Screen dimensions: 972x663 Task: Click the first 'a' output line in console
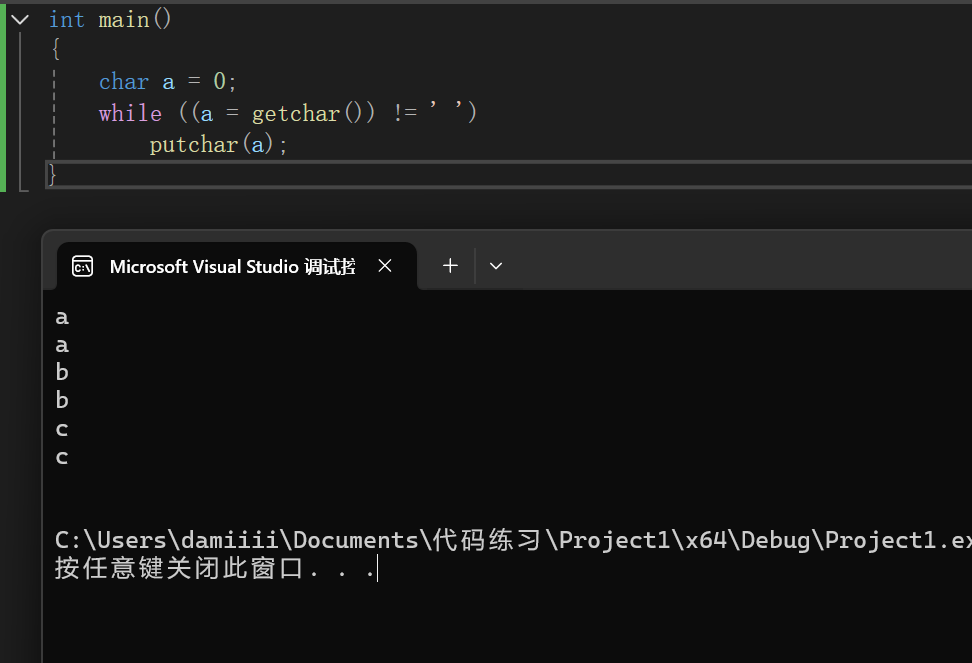pos(62,317)
